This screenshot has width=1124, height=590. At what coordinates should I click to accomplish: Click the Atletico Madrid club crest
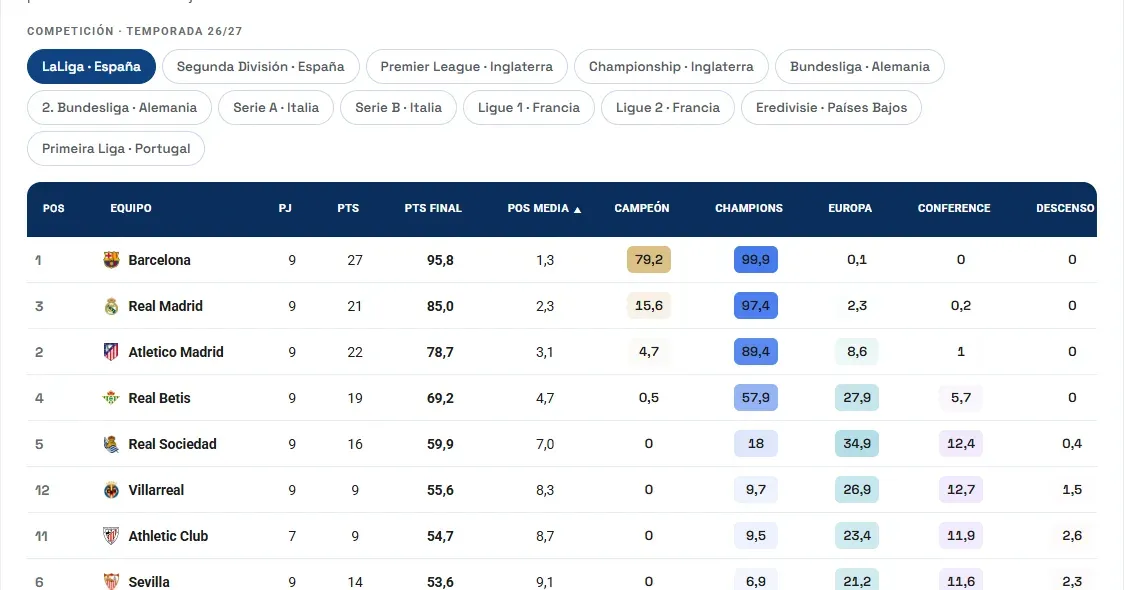click(x=111, y=352)
